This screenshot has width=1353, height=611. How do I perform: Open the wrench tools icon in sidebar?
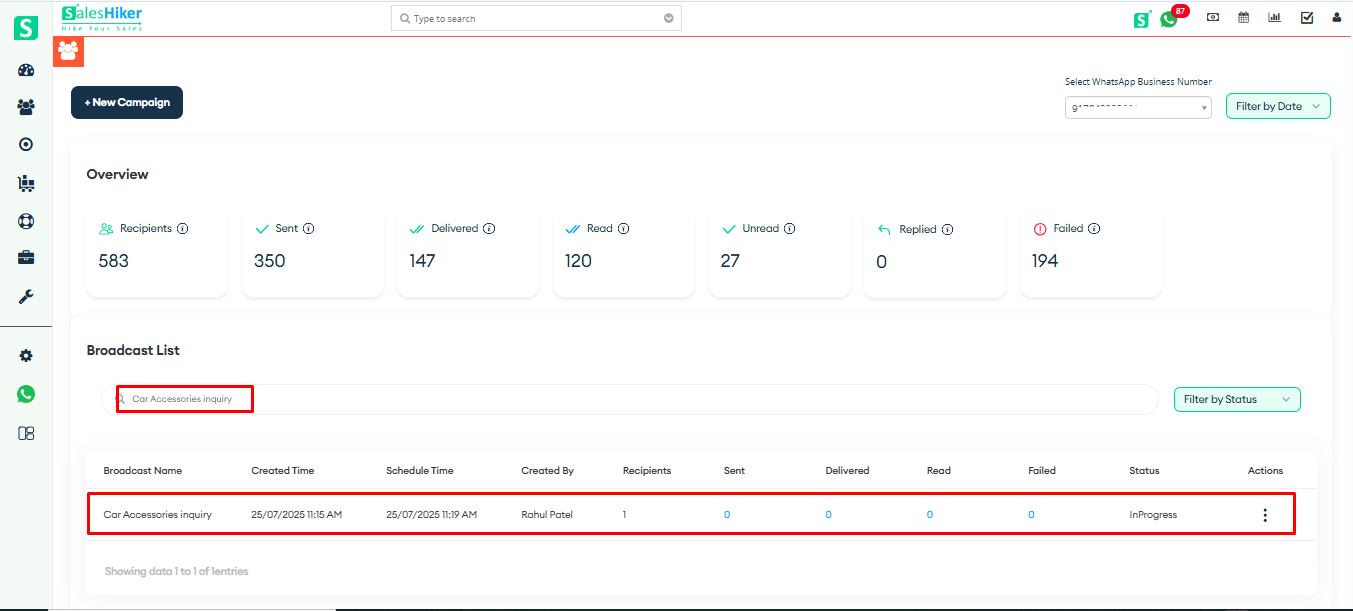26,296
